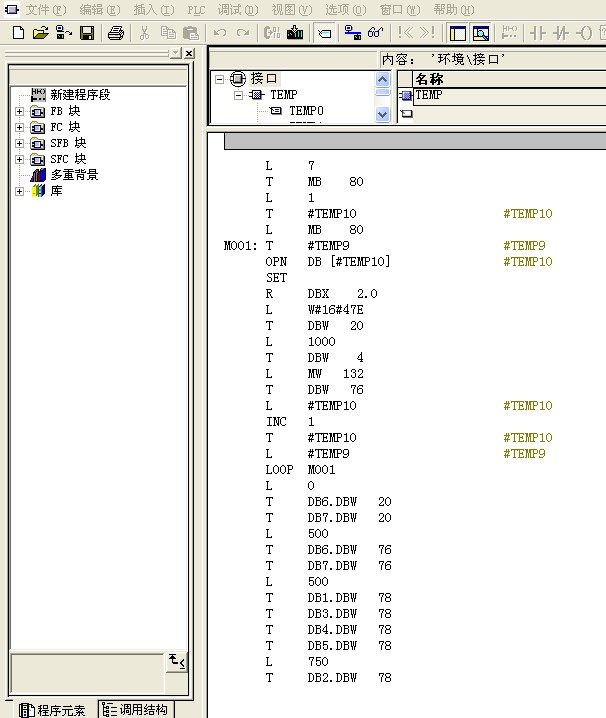This screenshot has width=606, height=718.
Task: Expand the SFC 块 tree node
Action: (19, 160)
